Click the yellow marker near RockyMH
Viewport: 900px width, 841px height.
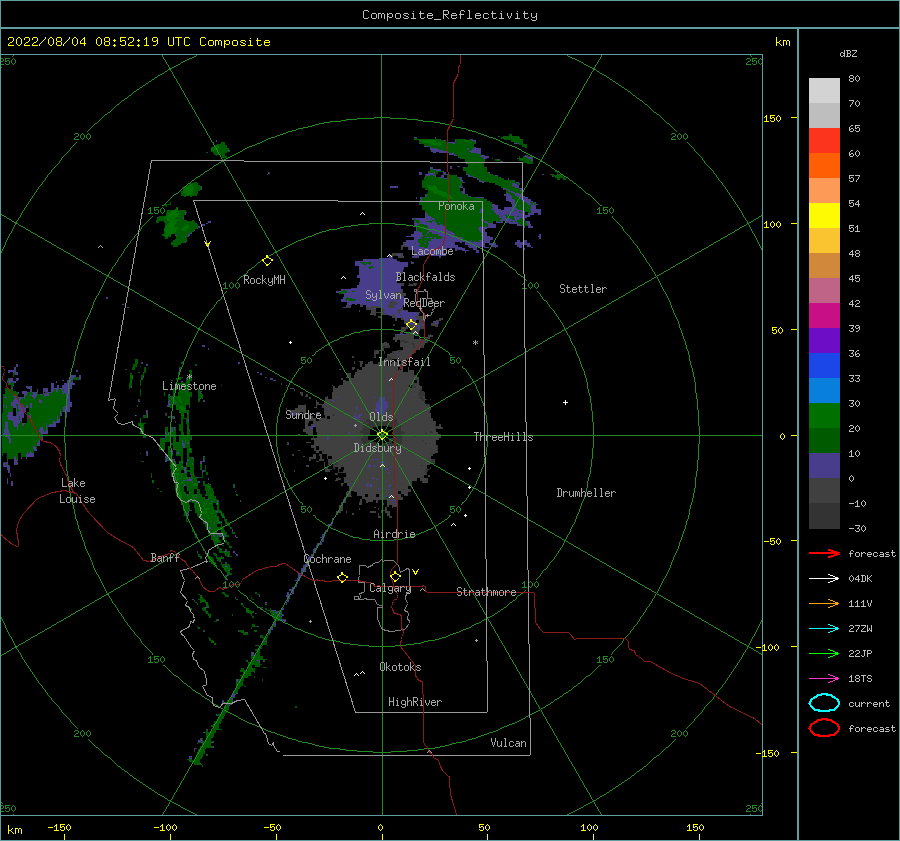point(267,261)
